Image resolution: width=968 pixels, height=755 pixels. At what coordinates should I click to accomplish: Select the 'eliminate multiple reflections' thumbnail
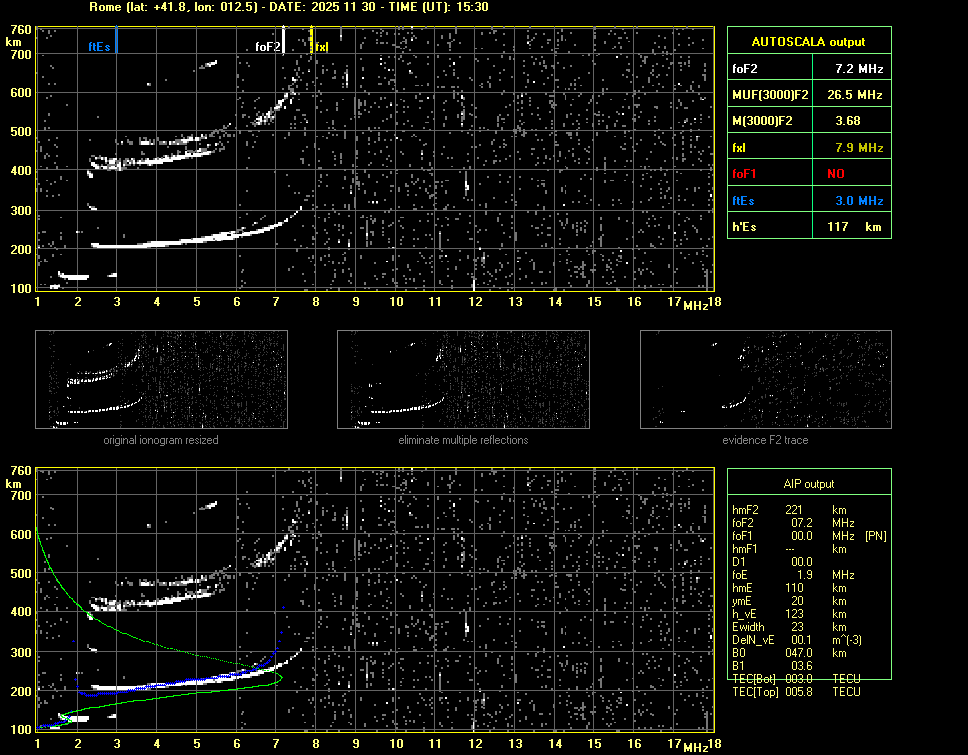coord(463,380)
